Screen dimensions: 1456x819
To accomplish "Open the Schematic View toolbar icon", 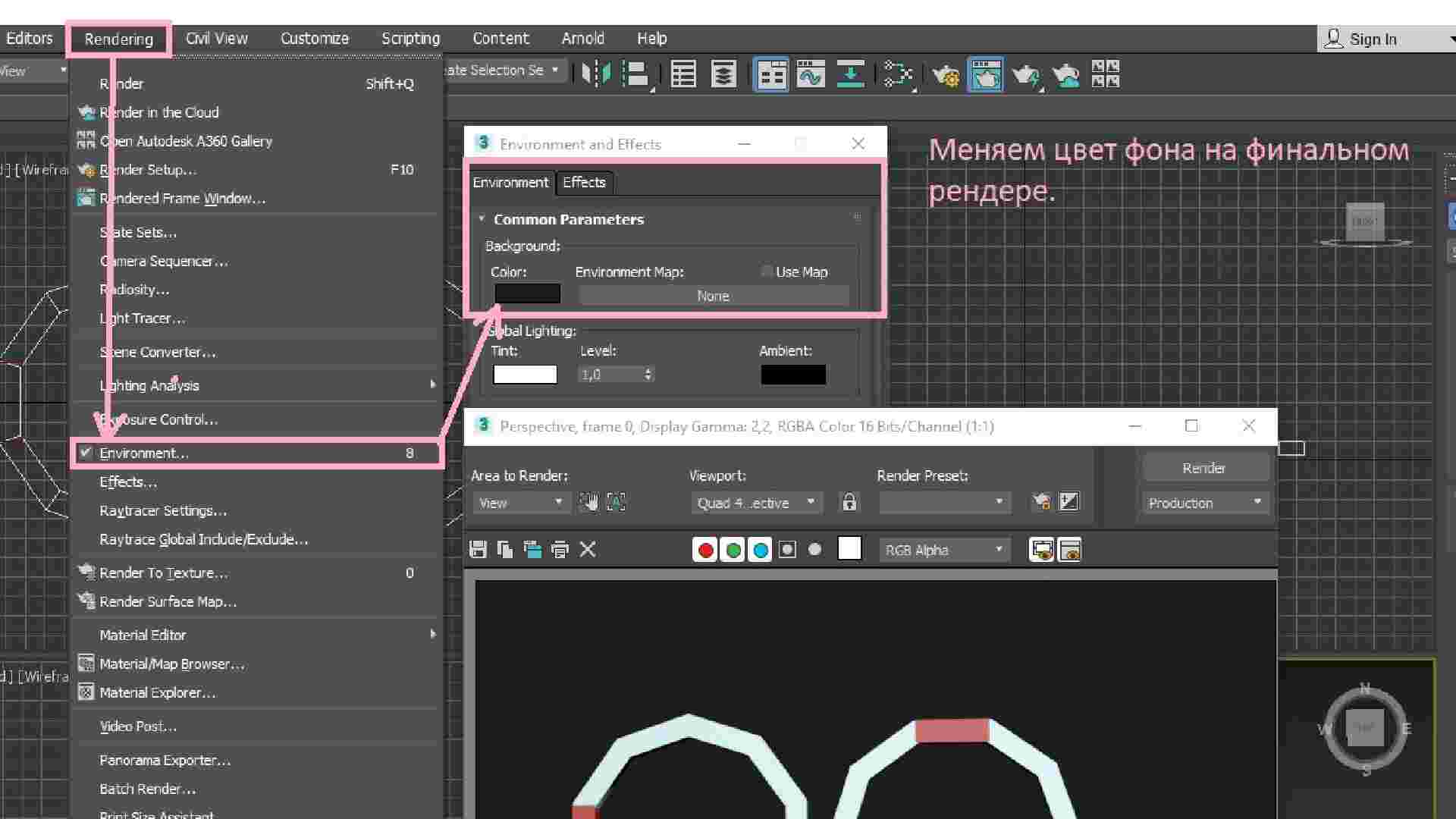I will pyautogui.click(x=898, y=74).
